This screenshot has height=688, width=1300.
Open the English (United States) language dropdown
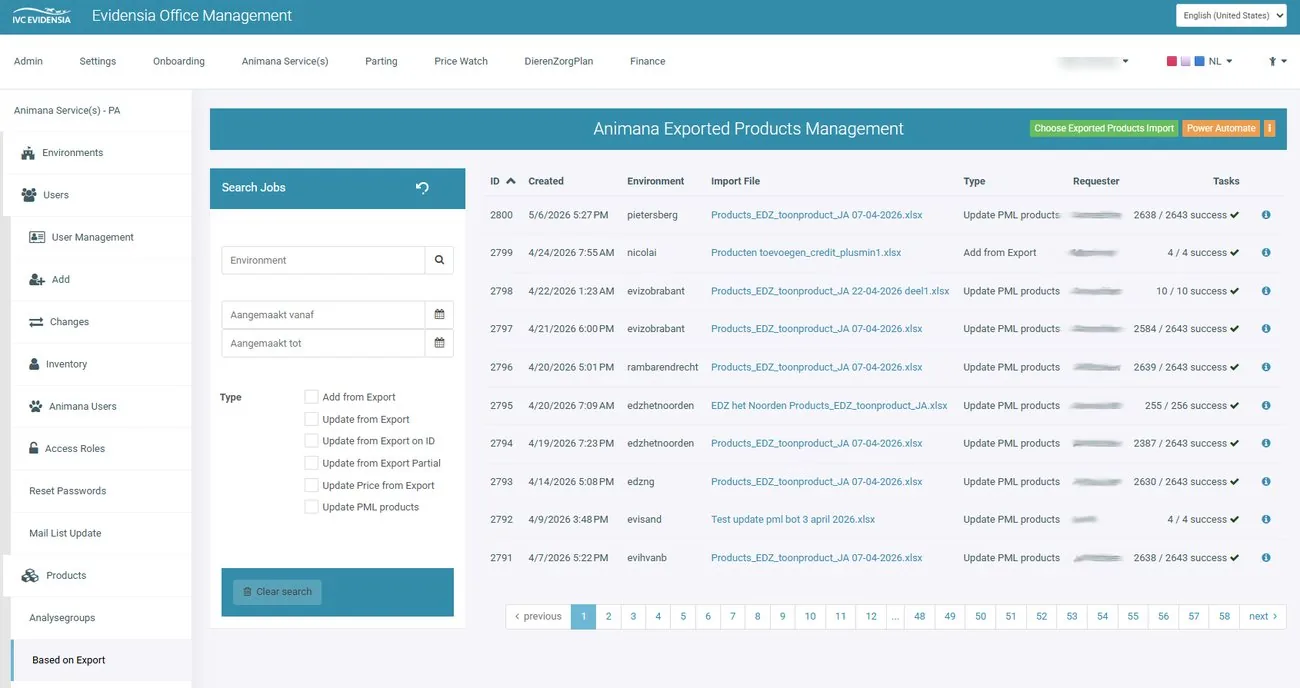(x=1231, y=15)
